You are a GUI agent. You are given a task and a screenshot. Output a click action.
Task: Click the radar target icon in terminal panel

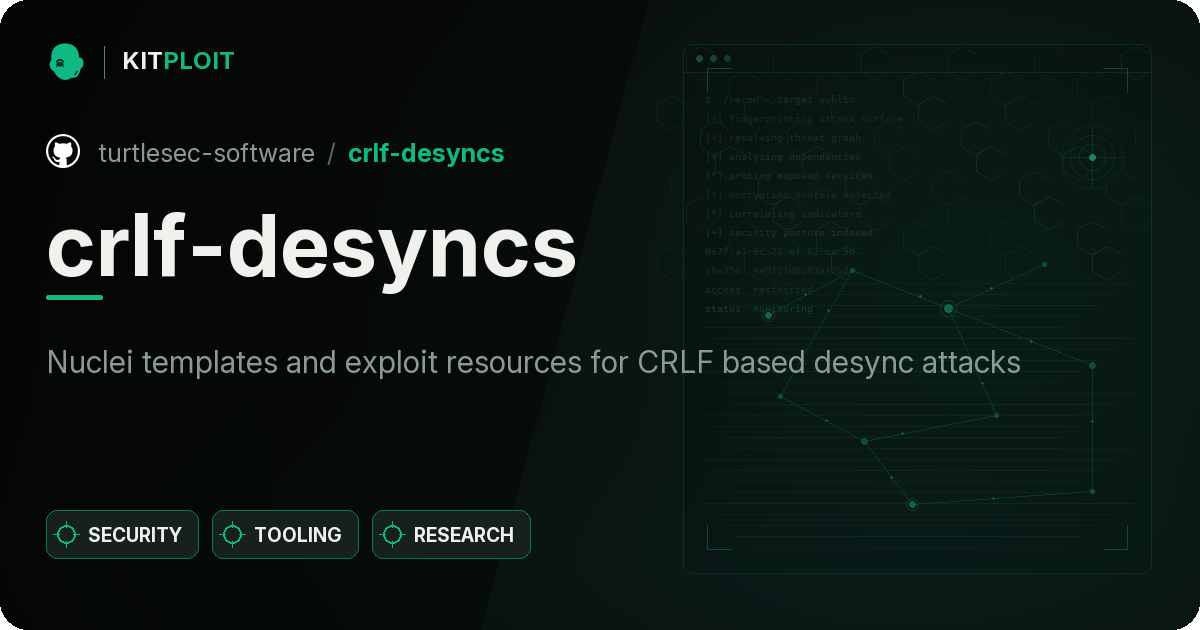pyautogui.click(x=1092, y=157)
